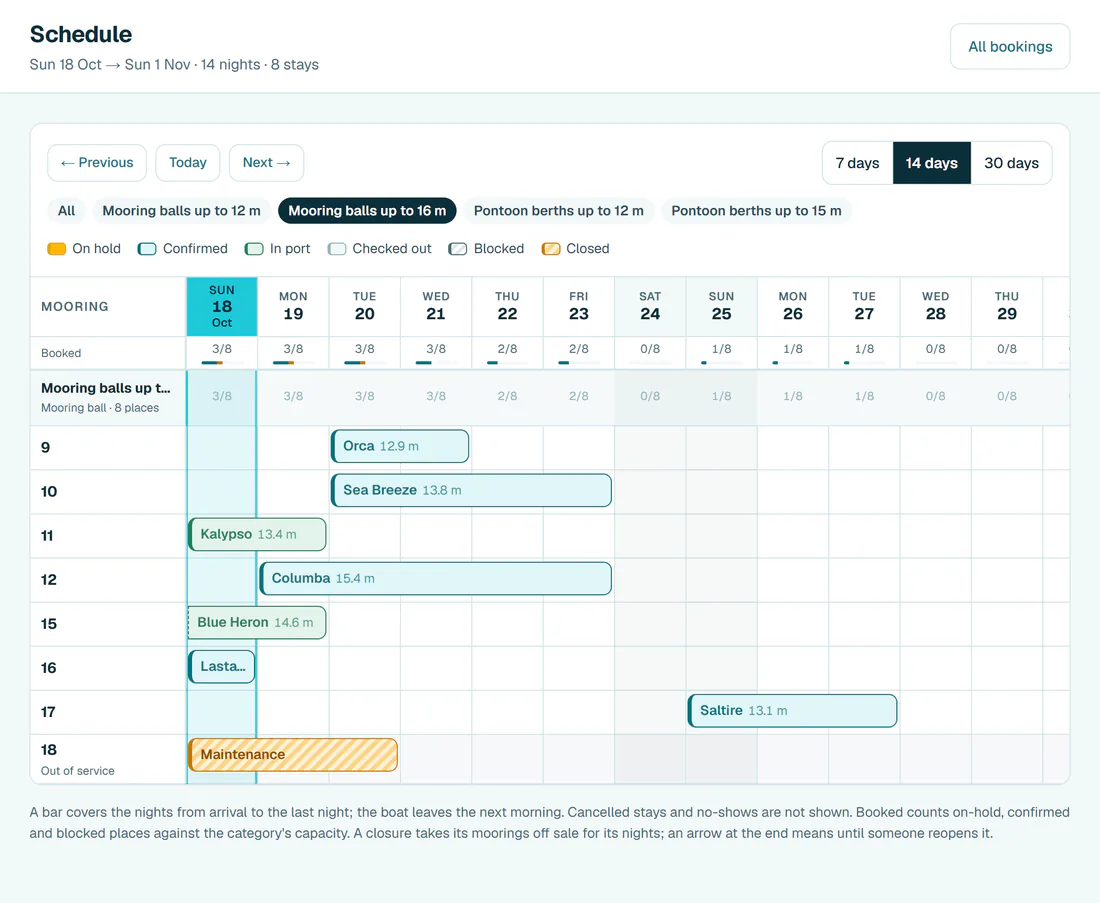Viewport: 1100px width, 903px height.
Task: Click the Closed legend swatch
Action: [x=551, y=248]
